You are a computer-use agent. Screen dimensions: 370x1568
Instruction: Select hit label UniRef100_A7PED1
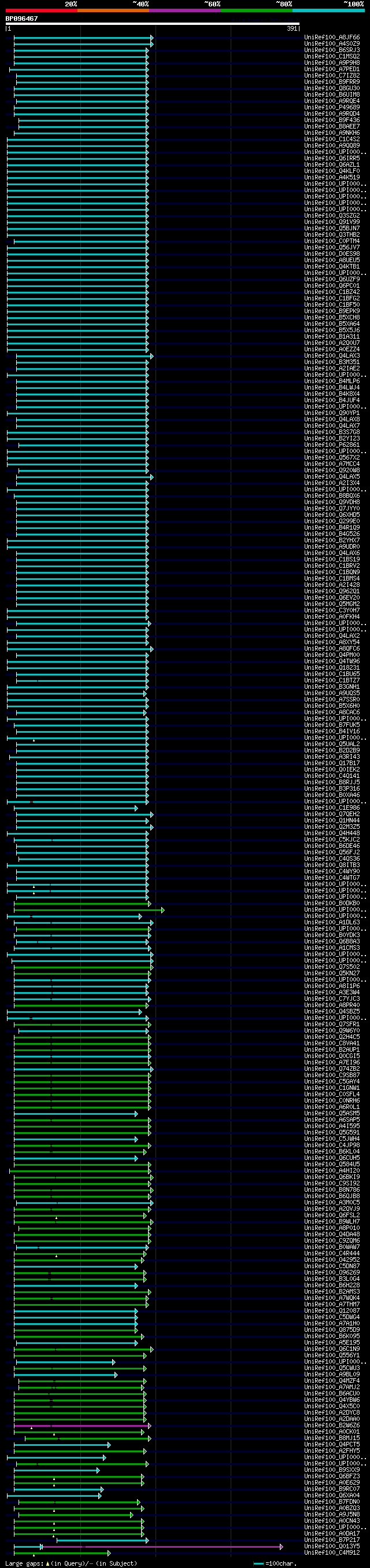332,69
